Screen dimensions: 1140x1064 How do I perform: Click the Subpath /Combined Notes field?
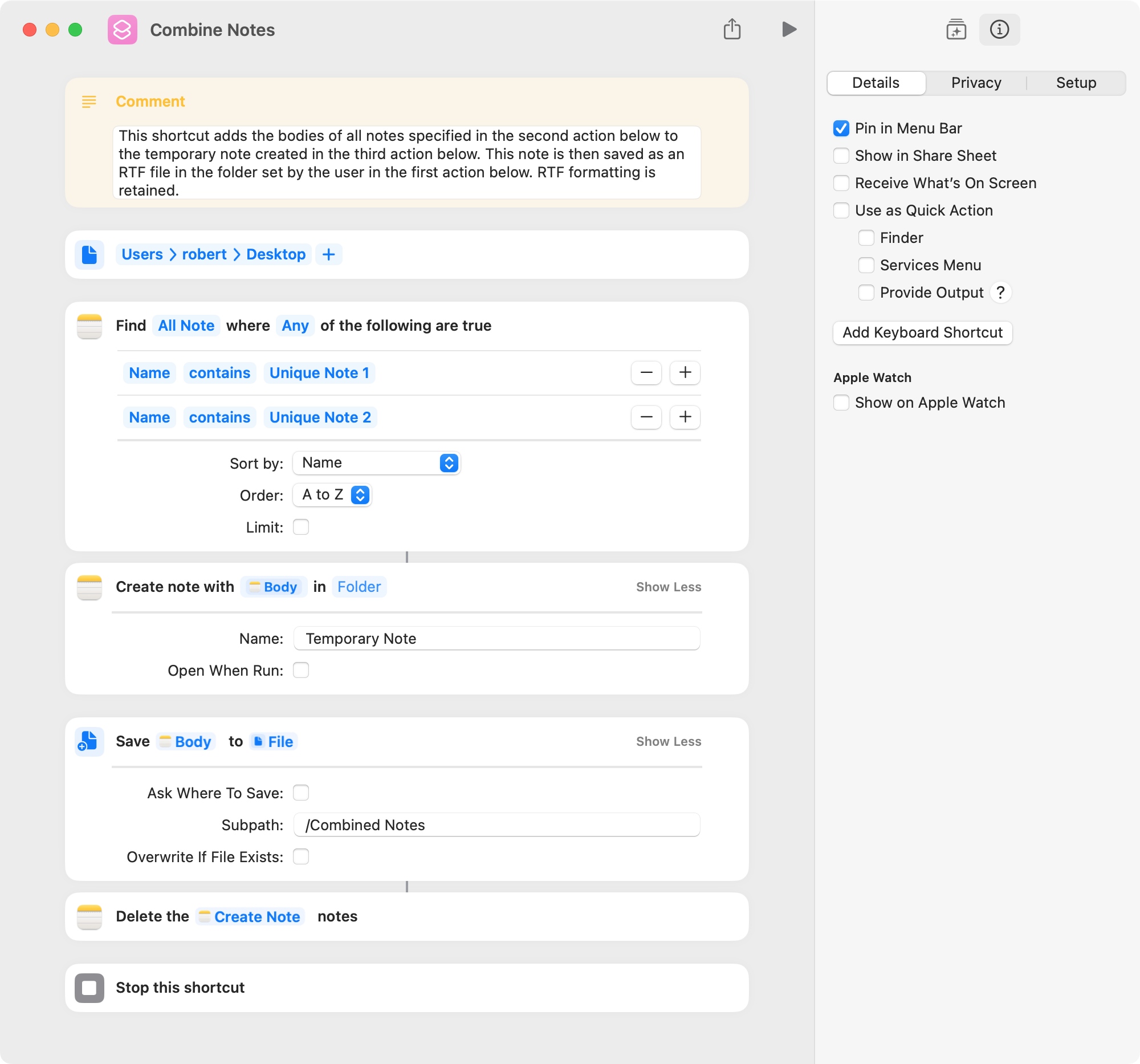pos(496,825)
